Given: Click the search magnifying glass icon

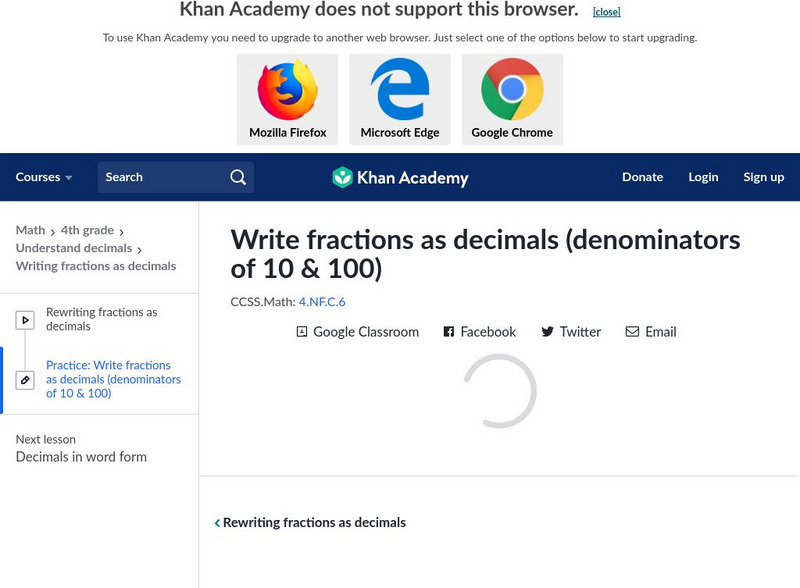Looking at the screenshot, I should 238,177.
